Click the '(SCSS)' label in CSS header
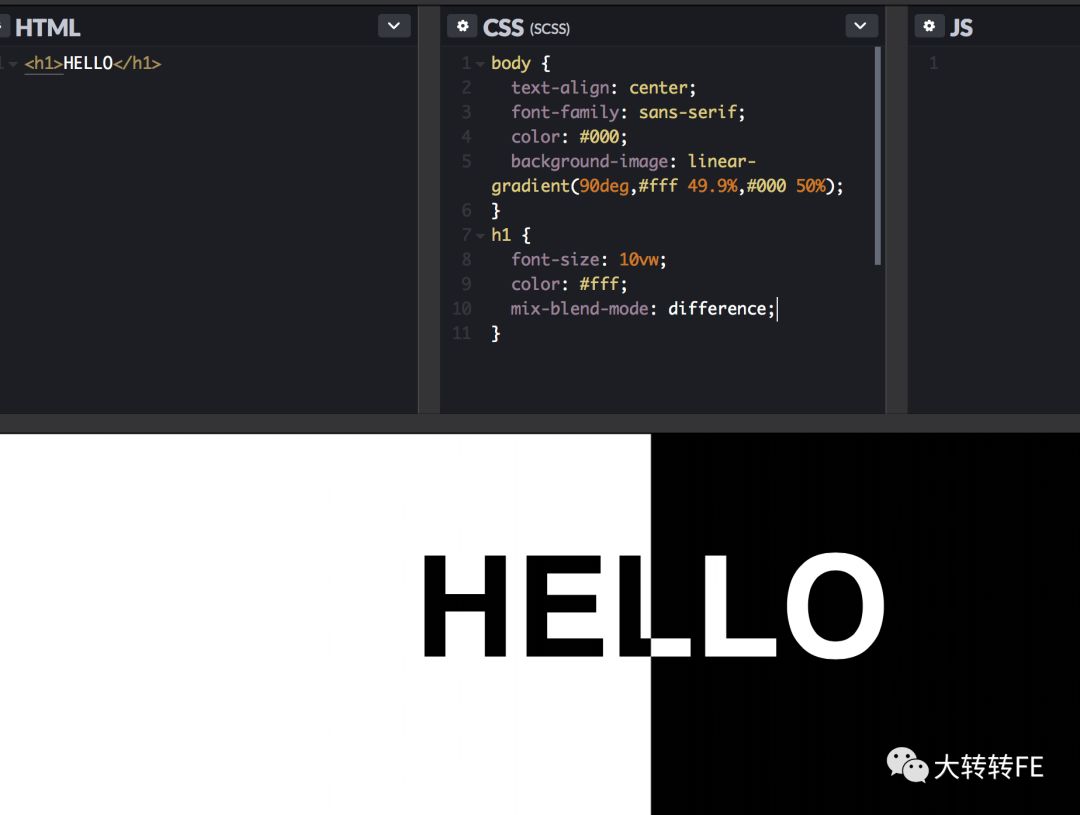Screen dimensions: 1080x815 tap(550, 28)
